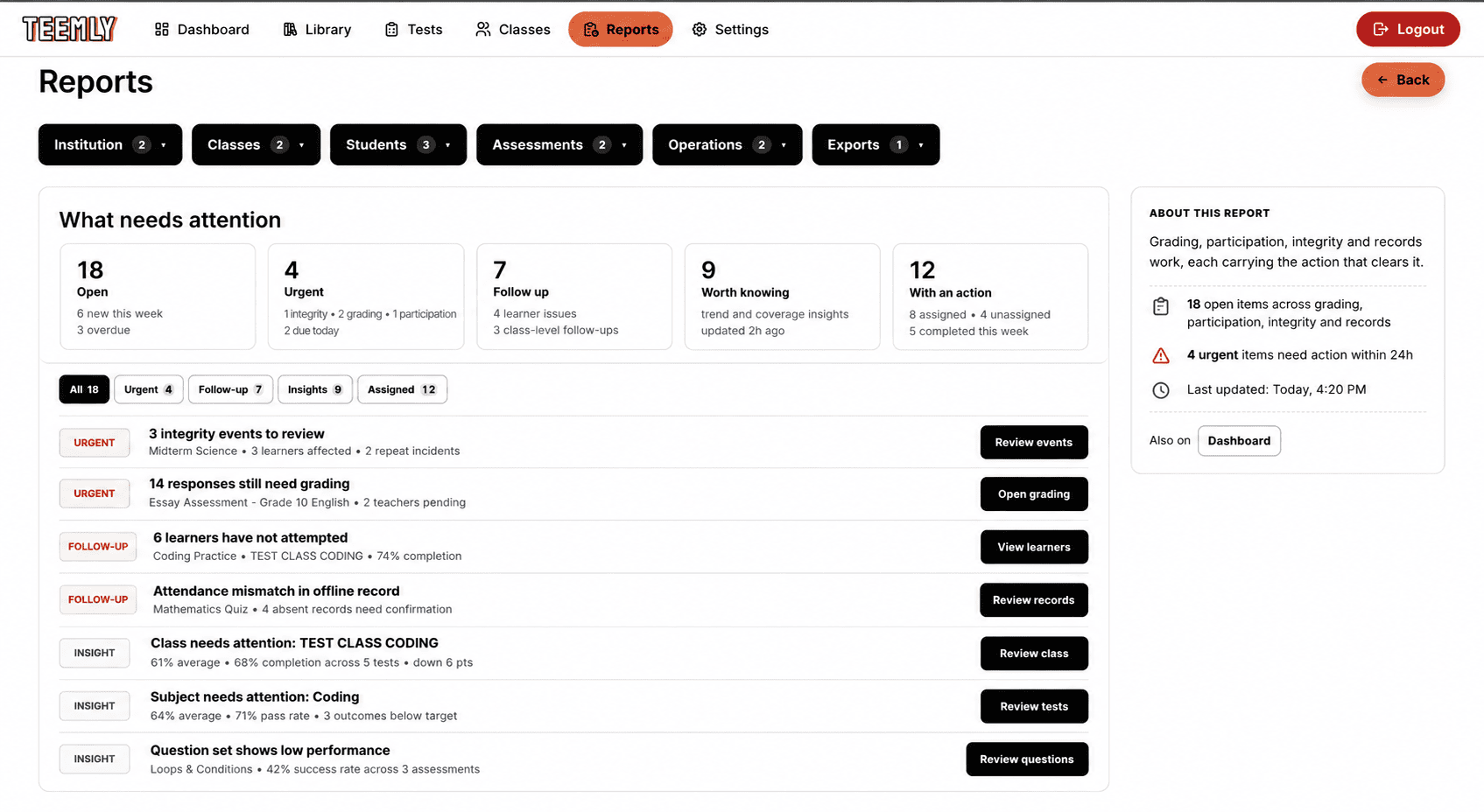Image resolution: width=1484 pixels, height=812 pixels.
Task: Click the Library books icon
Action: point(290,30)
